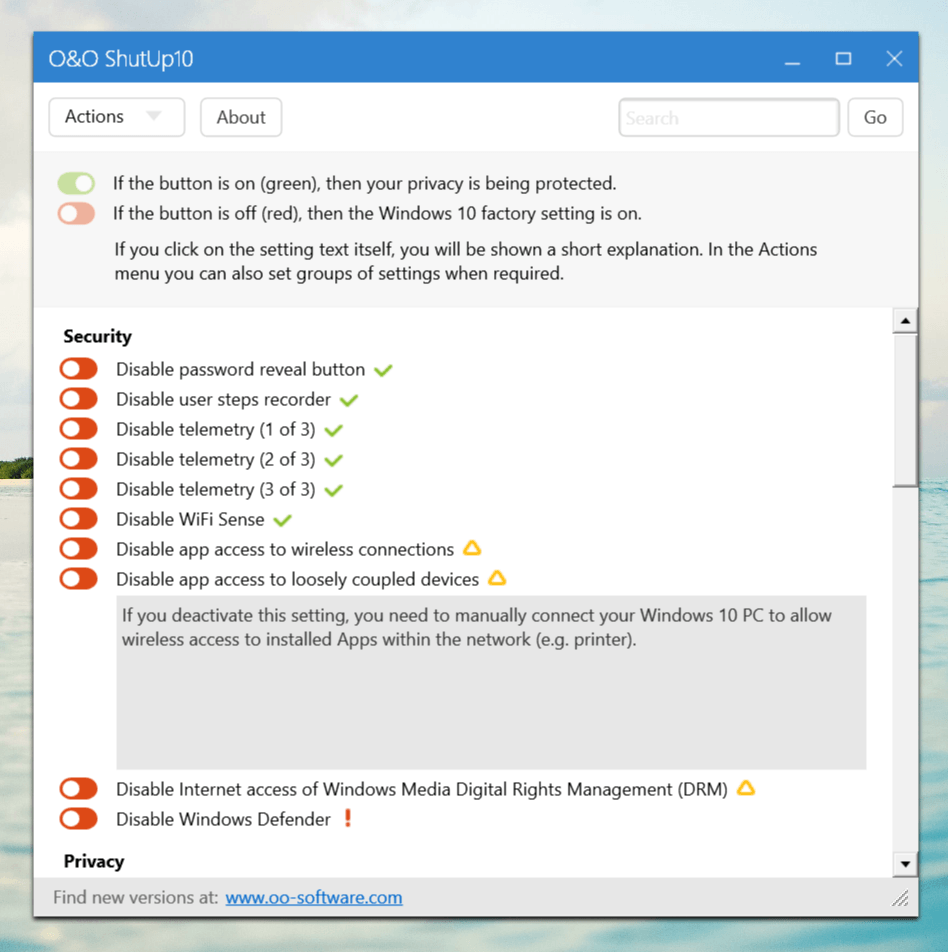This screenshot has height=952, width=948.
Task: Click green checkmark beside telemetry (3 of 3)
Action: (x=333, y=490)
